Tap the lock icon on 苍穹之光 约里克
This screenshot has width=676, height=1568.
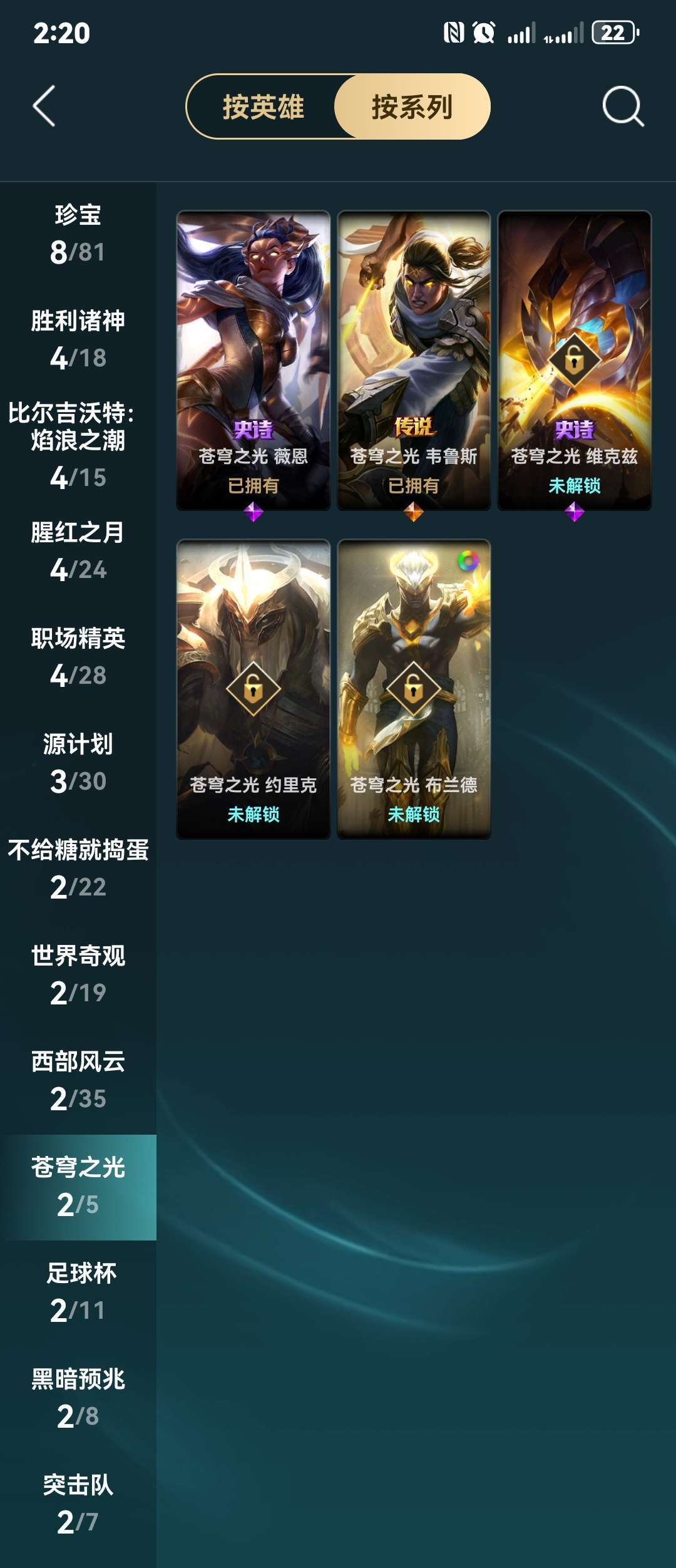tap(253, 689)
